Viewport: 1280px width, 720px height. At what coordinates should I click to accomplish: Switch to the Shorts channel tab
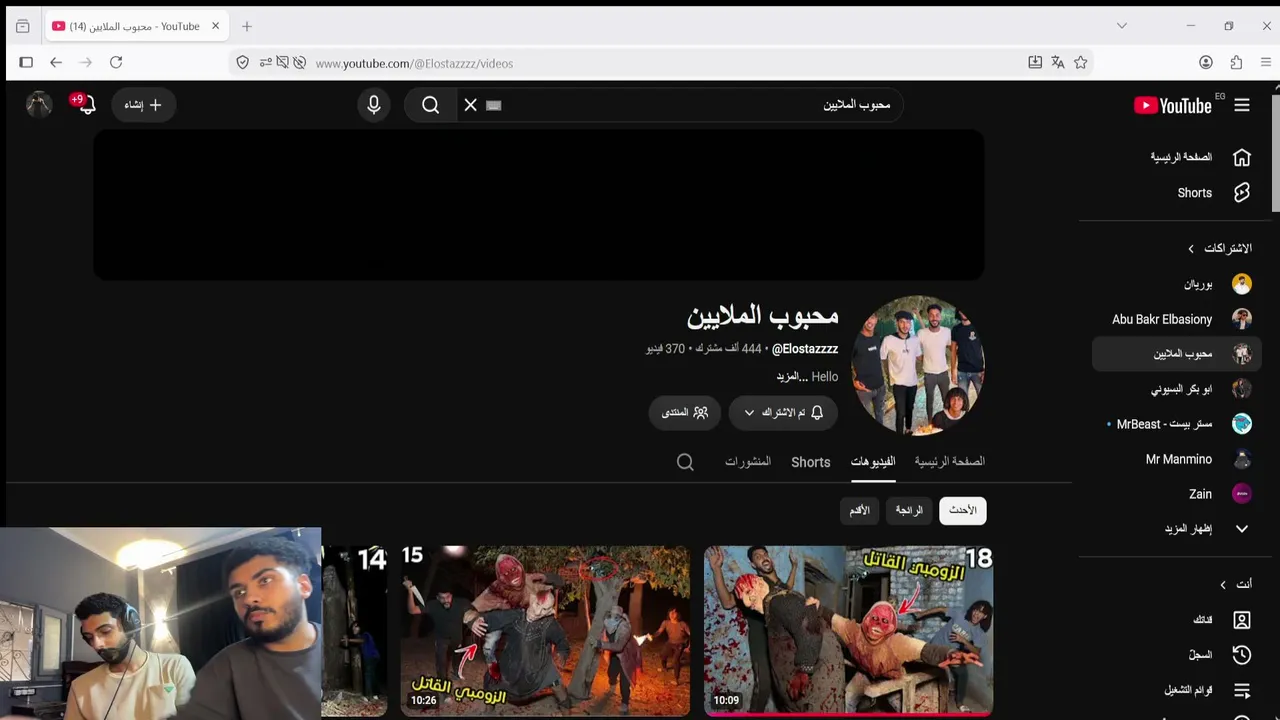click(811, 462)
